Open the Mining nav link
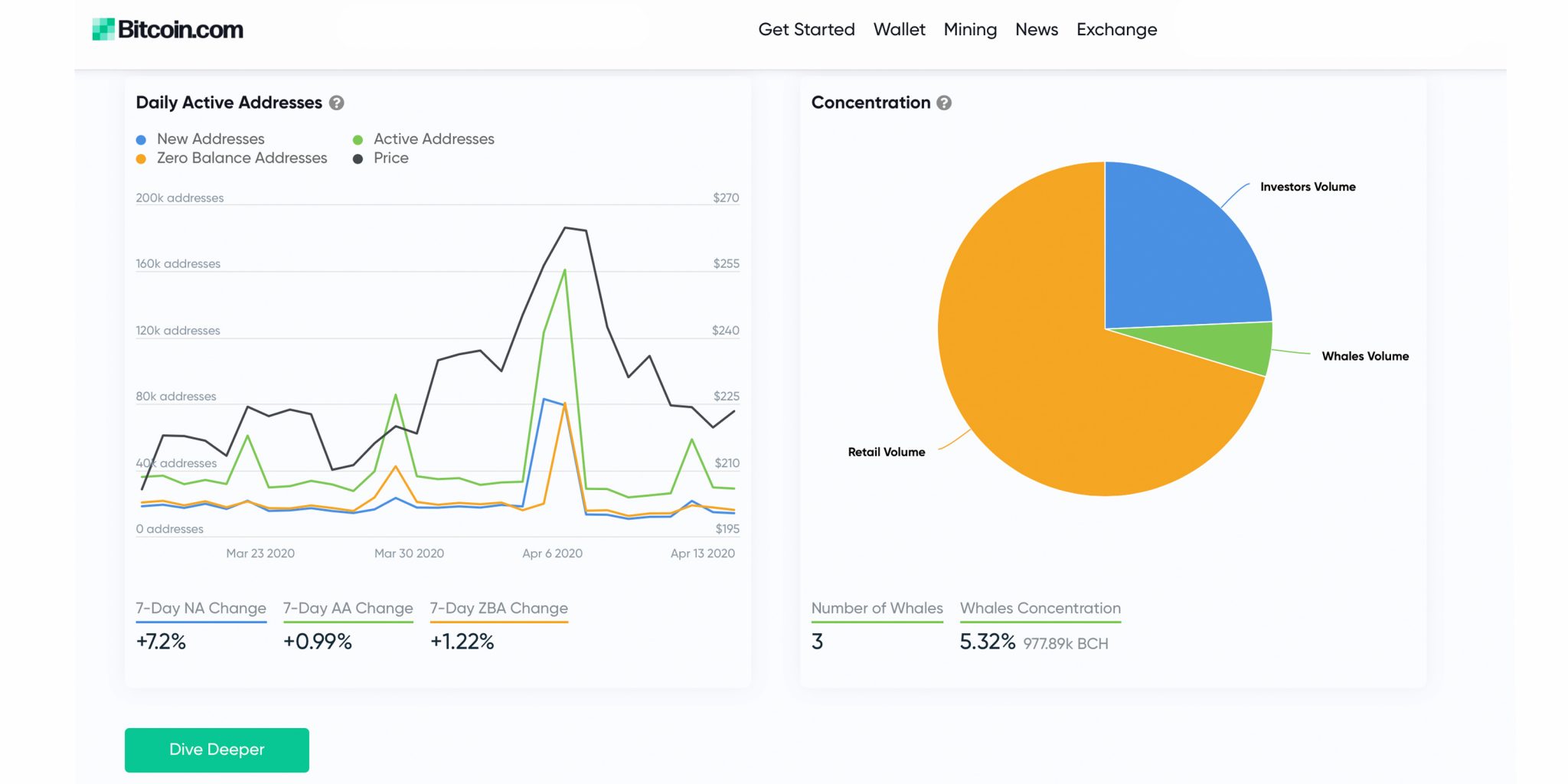 coord(970,30)
